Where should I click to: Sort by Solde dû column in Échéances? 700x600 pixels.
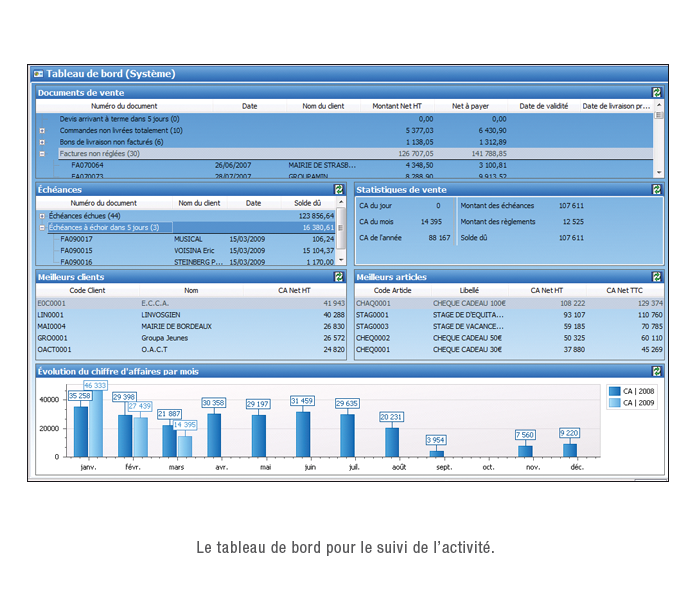308,203
